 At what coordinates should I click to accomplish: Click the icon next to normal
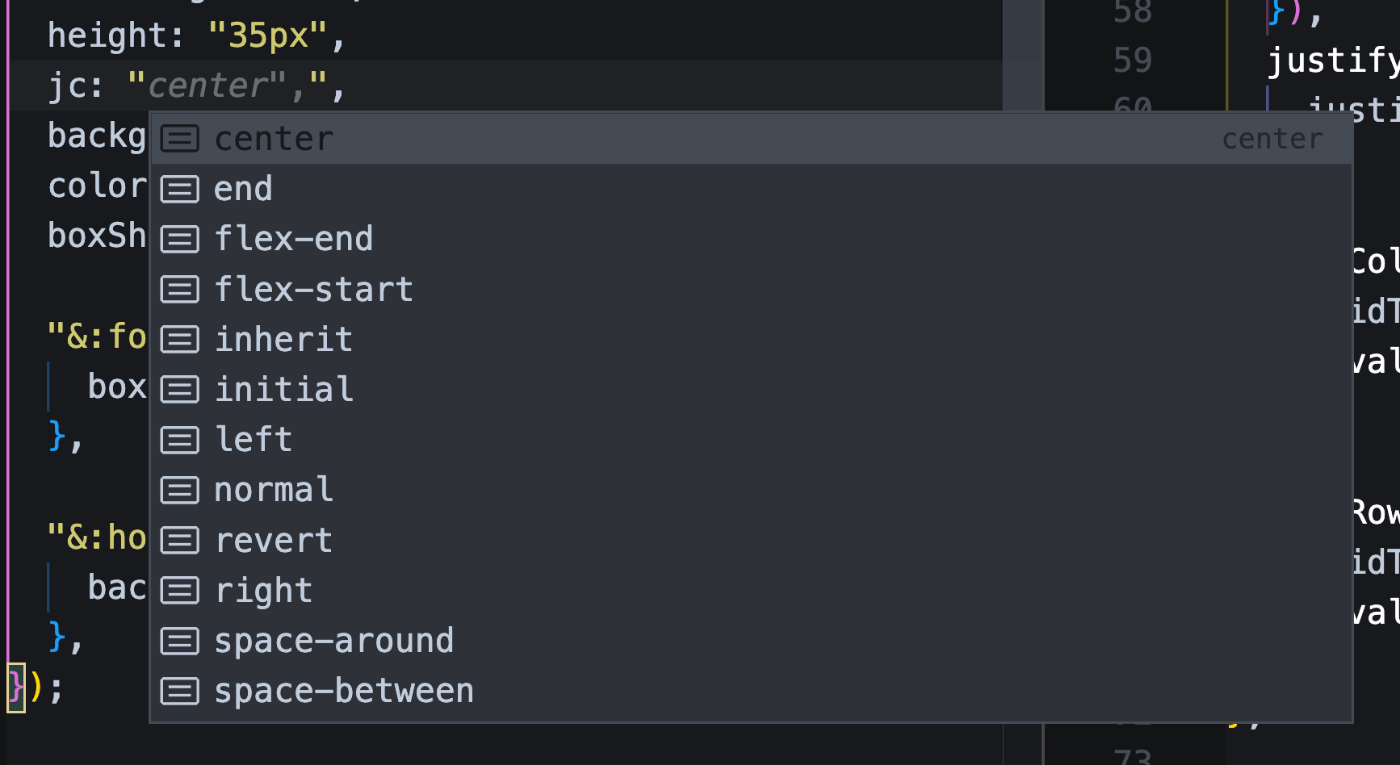(180, 490)
